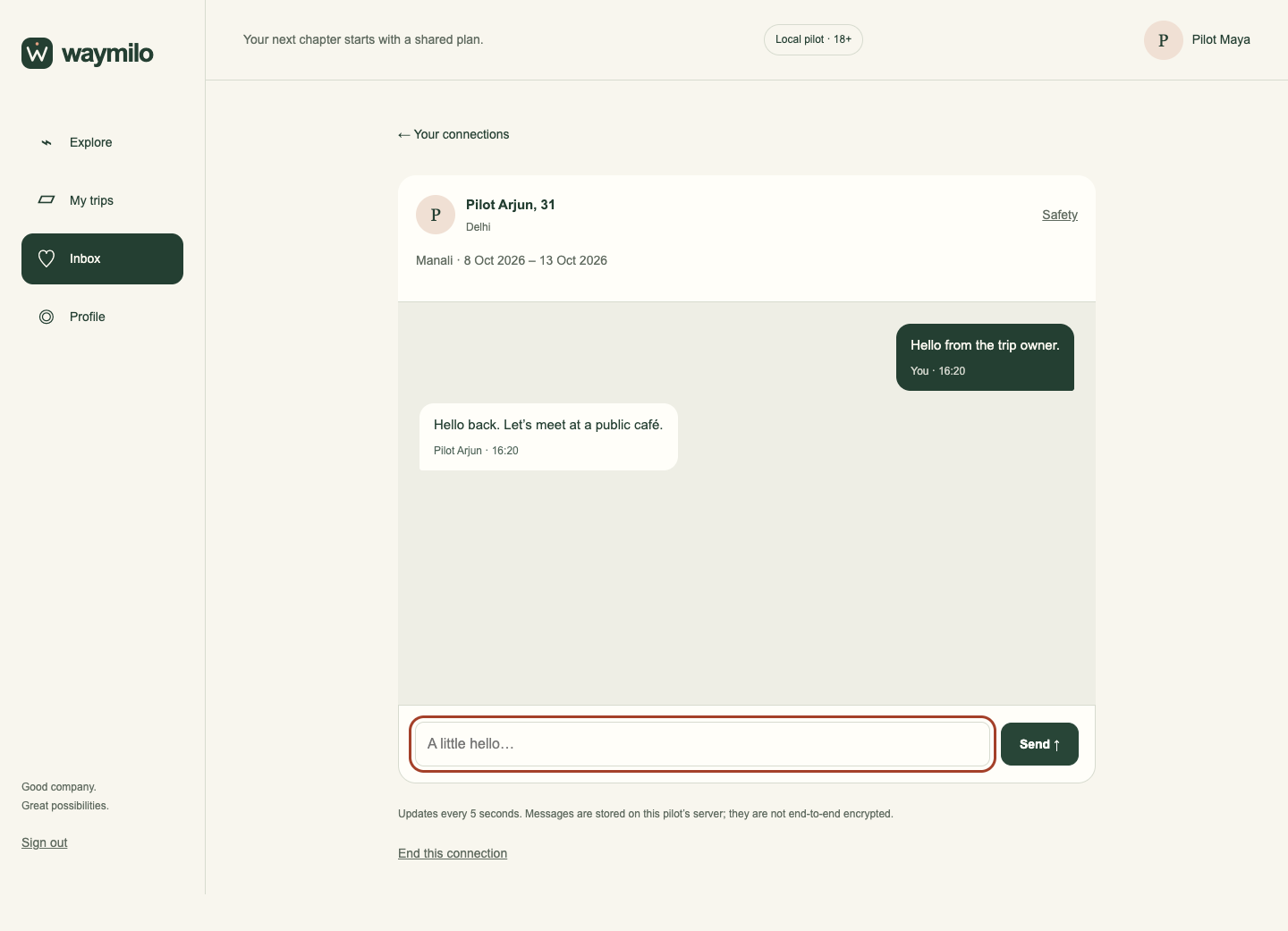Click the 'You · 16:20' timestamp
Image resolution: width=1288 pixels, height=931 pixels.
tap(938, 371)
